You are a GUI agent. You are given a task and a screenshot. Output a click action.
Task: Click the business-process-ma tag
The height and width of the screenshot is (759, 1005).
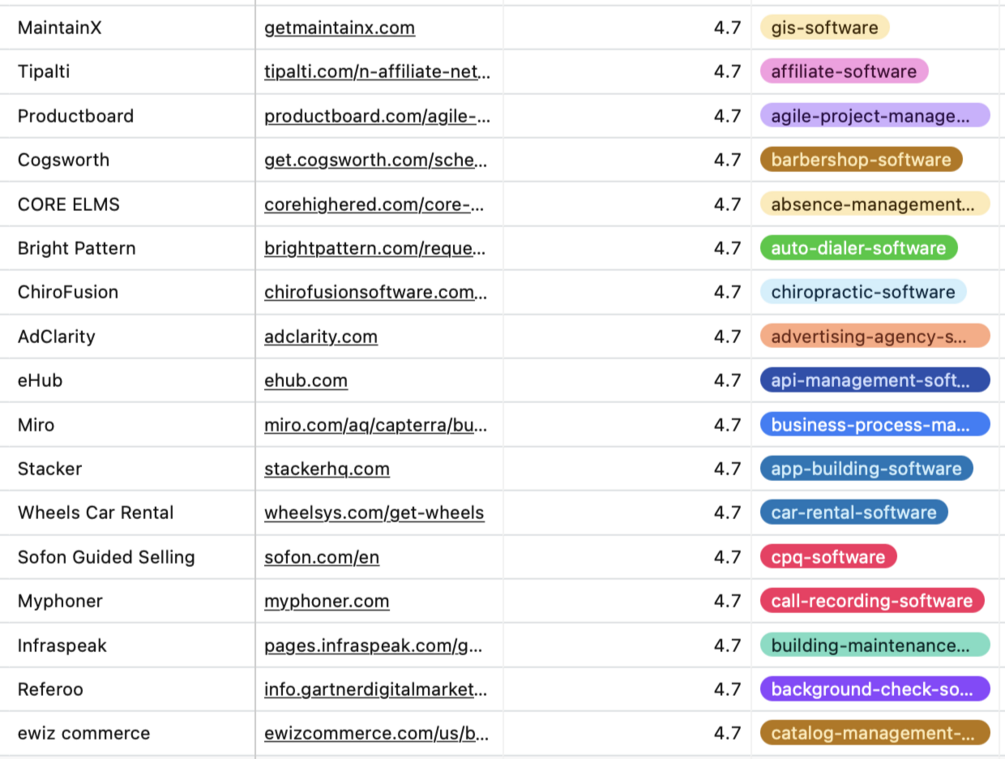click(875, 425)
